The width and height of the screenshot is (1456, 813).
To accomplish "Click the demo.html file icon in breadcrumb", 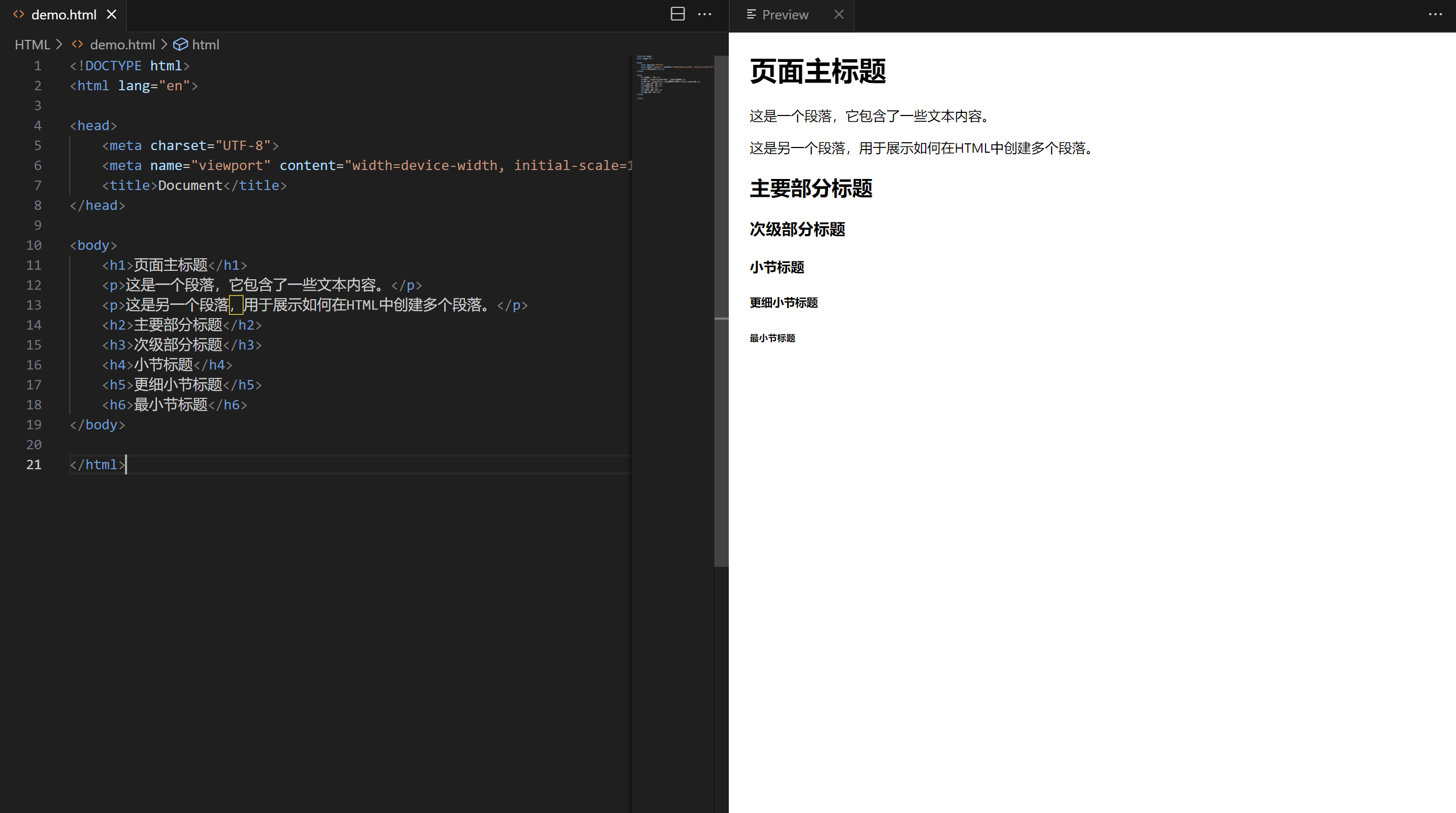I will coord(77,45).
